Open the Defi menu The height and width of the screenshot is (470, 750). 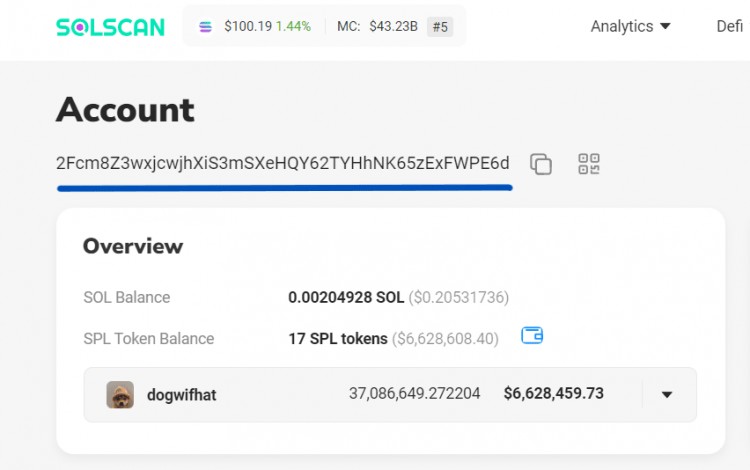point(729,26)
